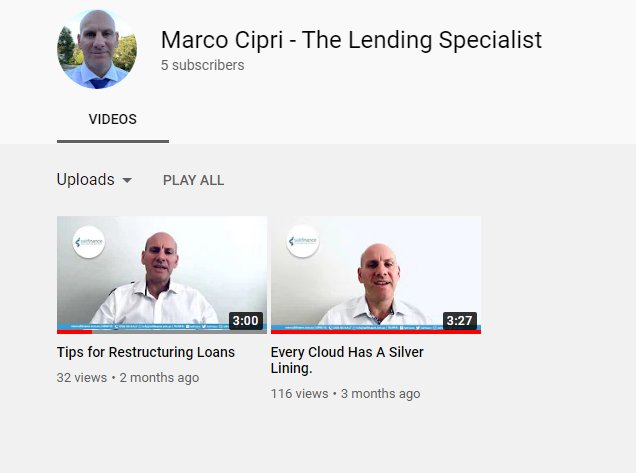Viewport: 636px width, 473px height.
Task: Play all uploads with PLAY ALL
Action: point(193,180)
